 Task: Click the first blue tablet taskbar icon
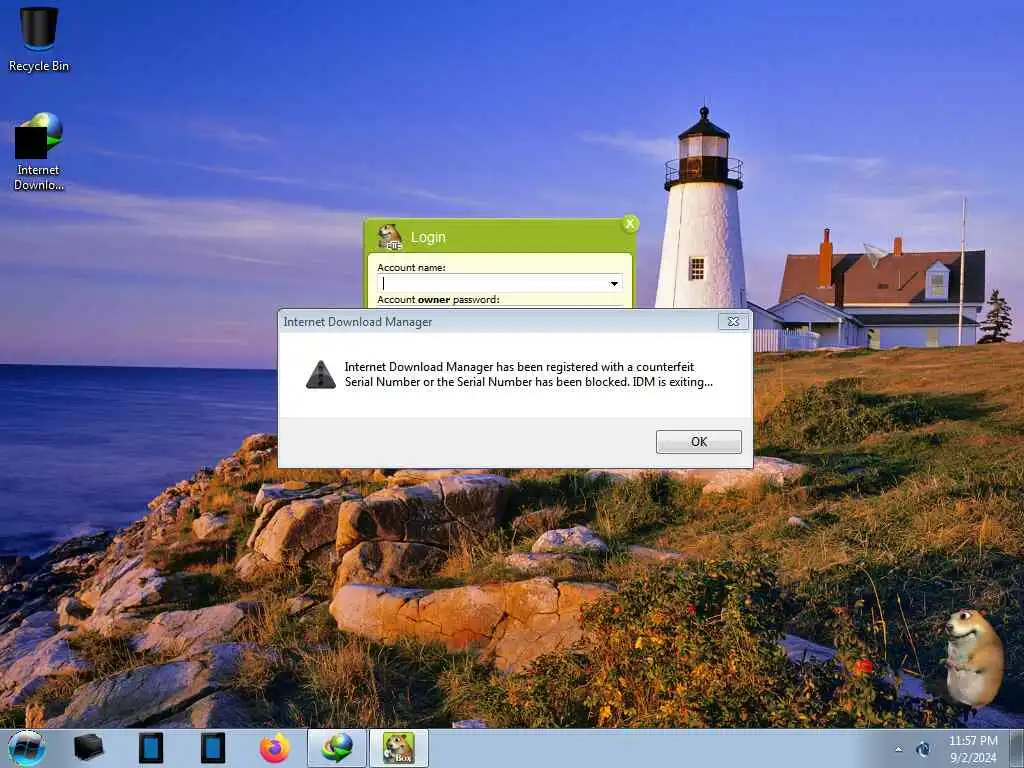coord(150,748)
